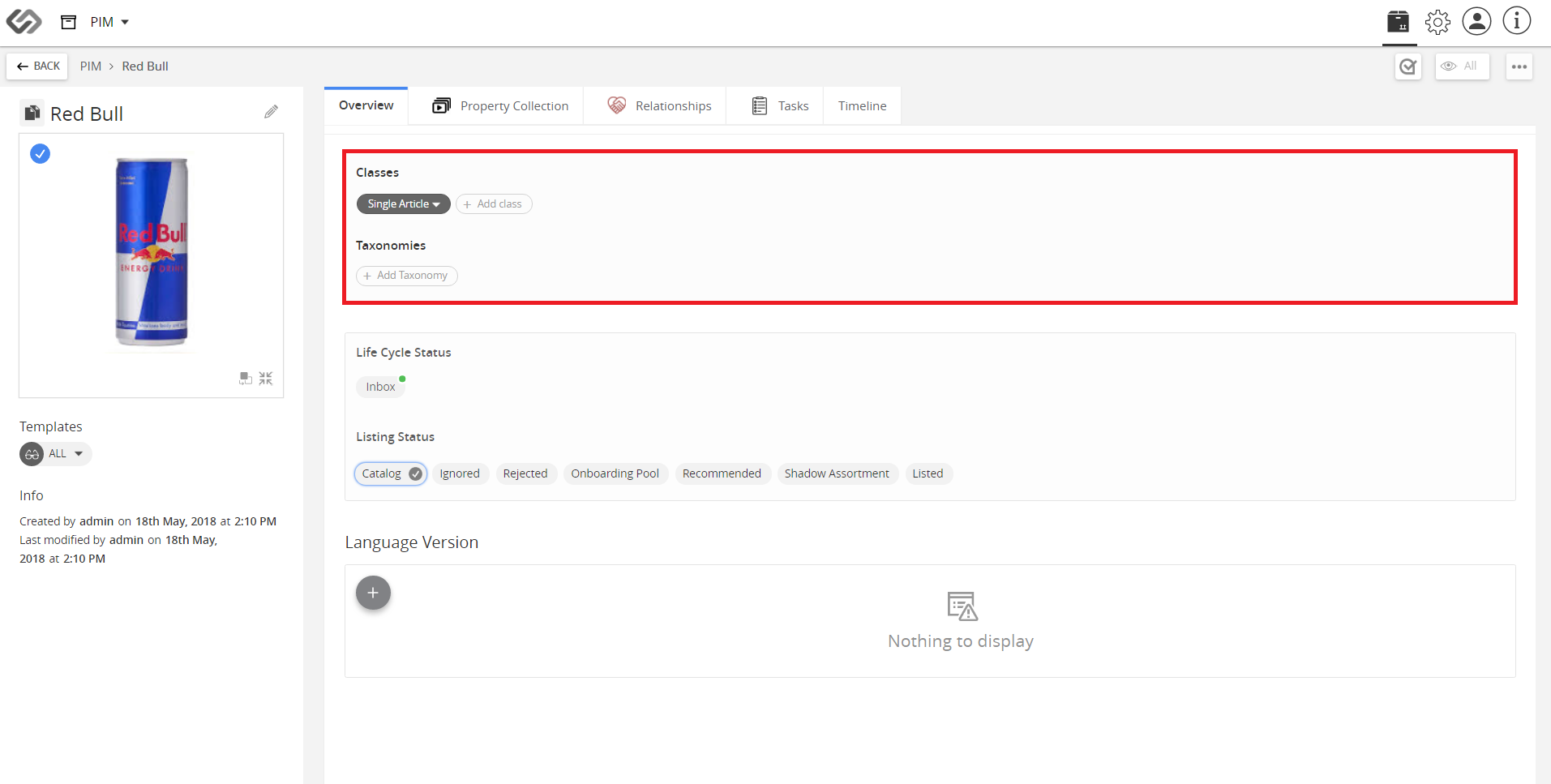Screen dimensions: 1551x784
Task: Click Add Taxonomy button
Action: [x=407, y=276]
